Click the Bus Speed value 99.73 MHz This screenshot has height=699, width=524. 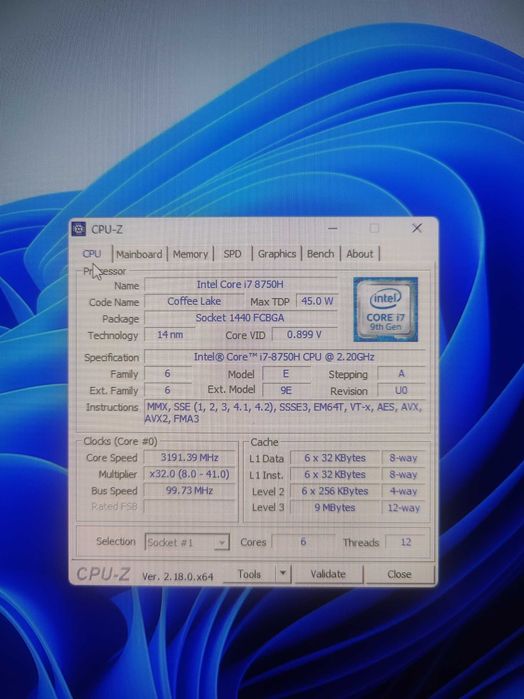coord(190,491)
